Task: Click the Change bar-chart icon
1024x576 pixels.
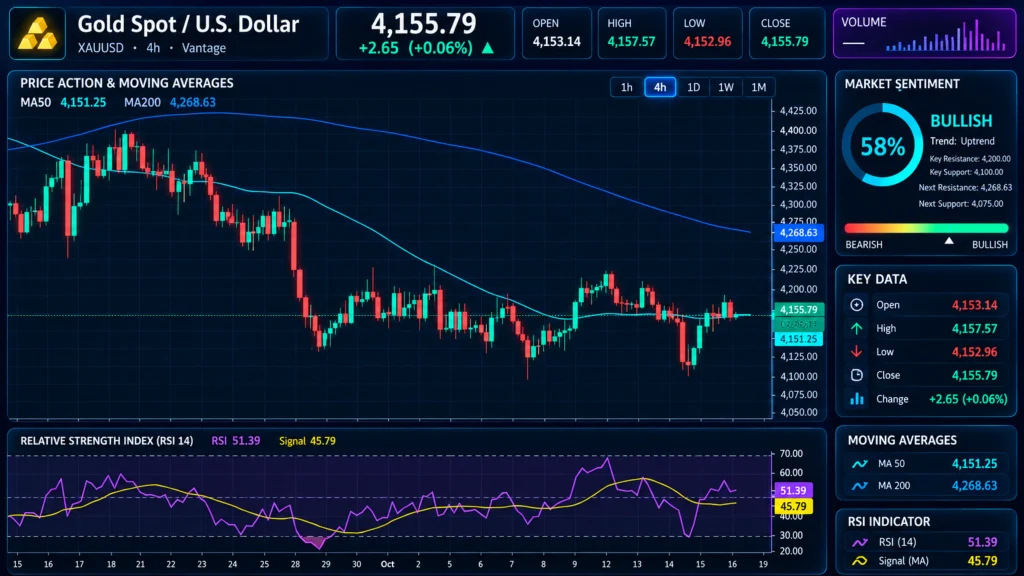Action: 856,398
